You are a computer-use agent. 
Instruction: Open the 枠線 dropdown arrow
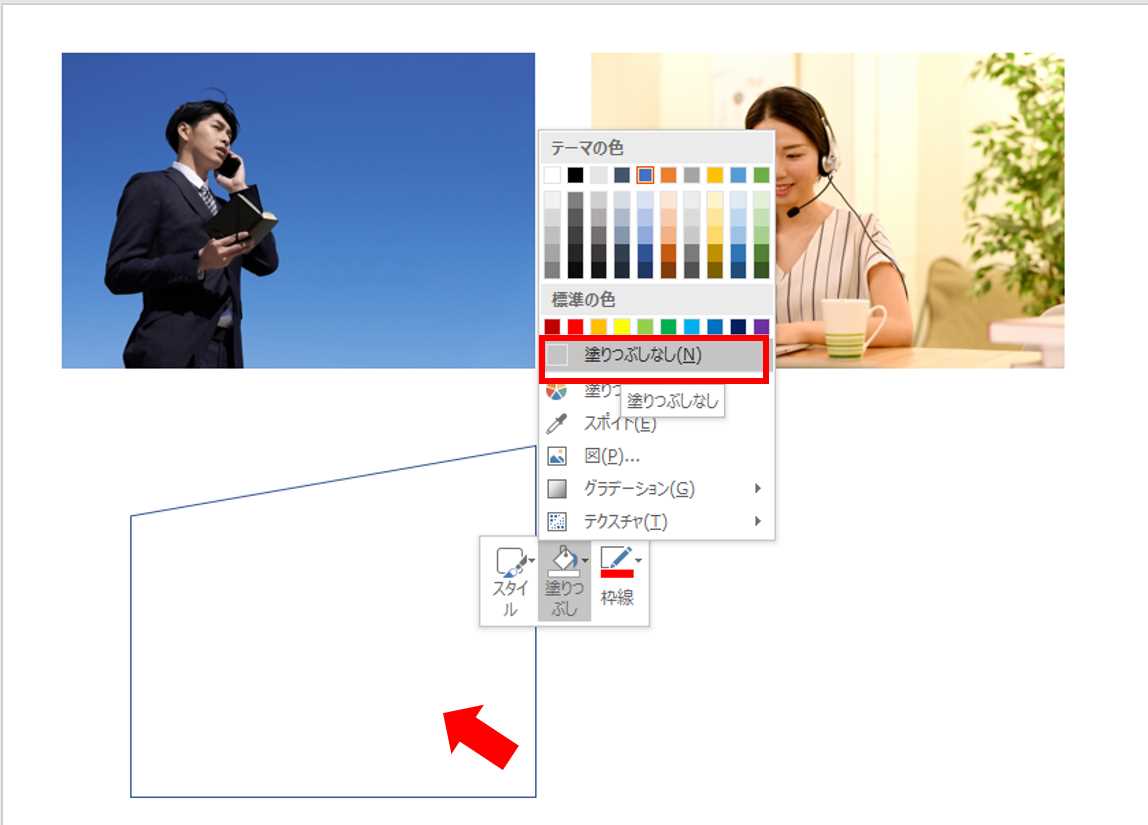[637, 561]
